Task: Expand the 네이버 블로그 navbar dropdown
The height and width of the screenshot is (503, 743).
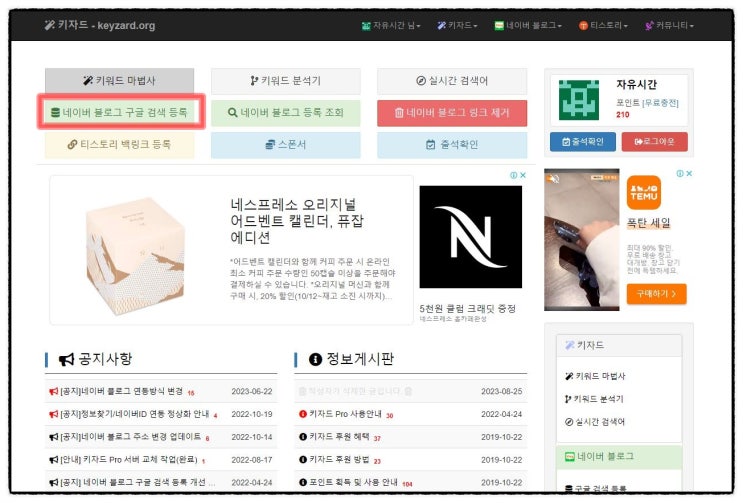Action: point(528,25)
